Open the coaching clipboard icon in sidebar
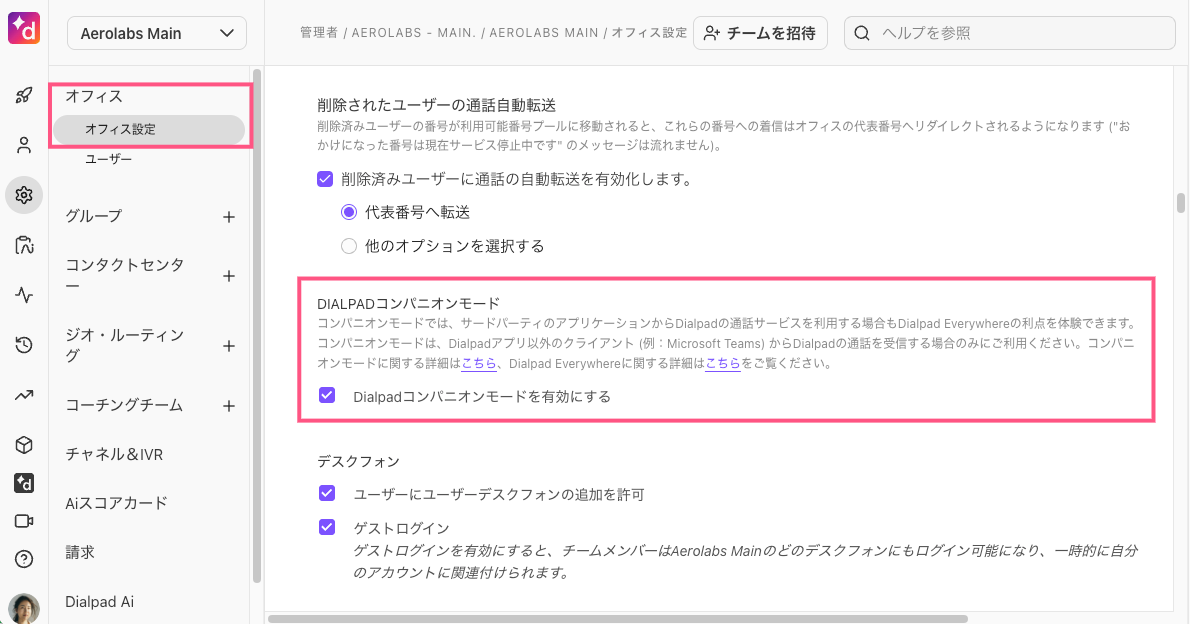1190x624 pixels. tap(24, 245)
